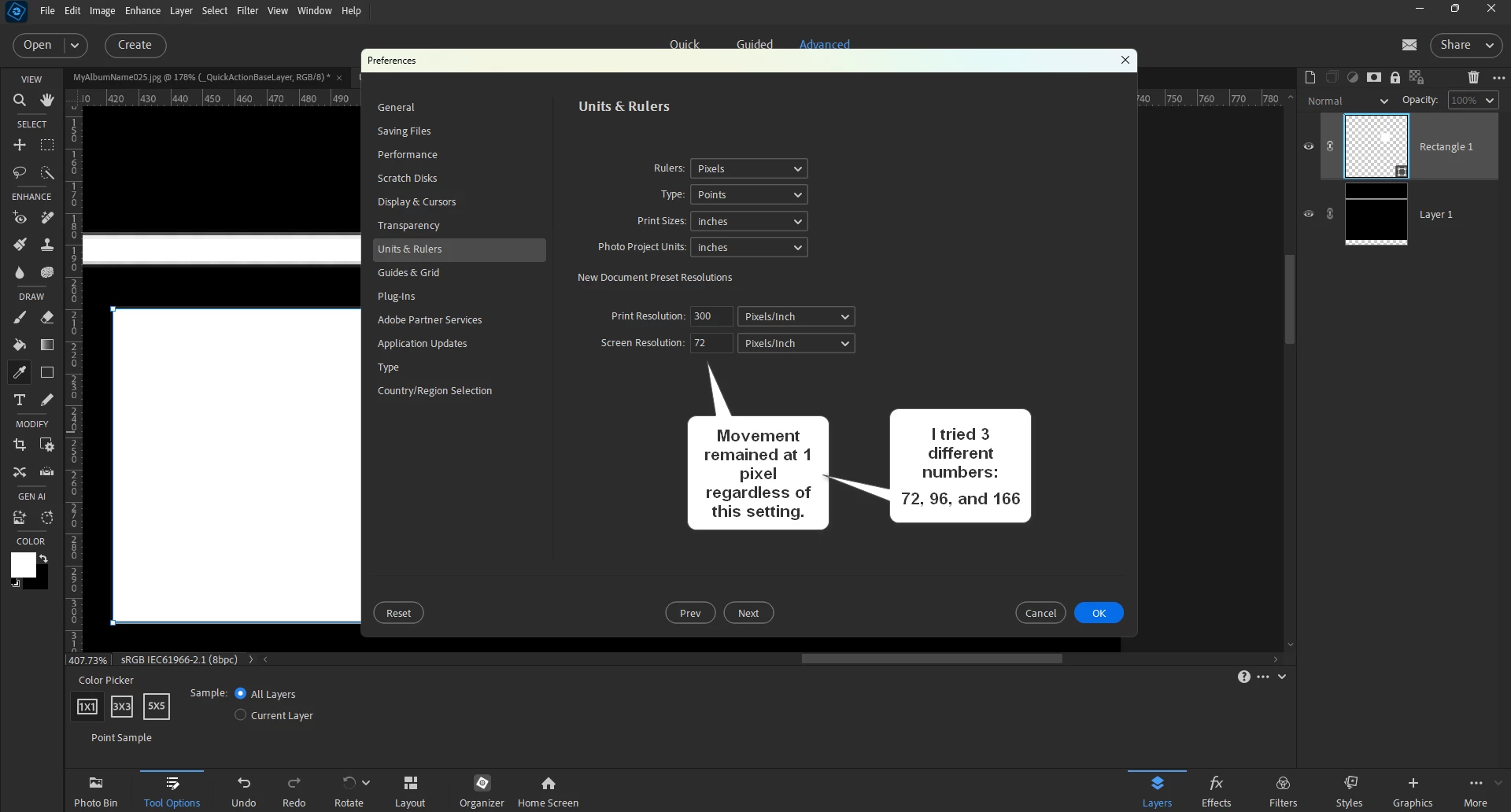The image size is (1511, 812).
Task: Open the Filter menu
Action: [247, 10]
